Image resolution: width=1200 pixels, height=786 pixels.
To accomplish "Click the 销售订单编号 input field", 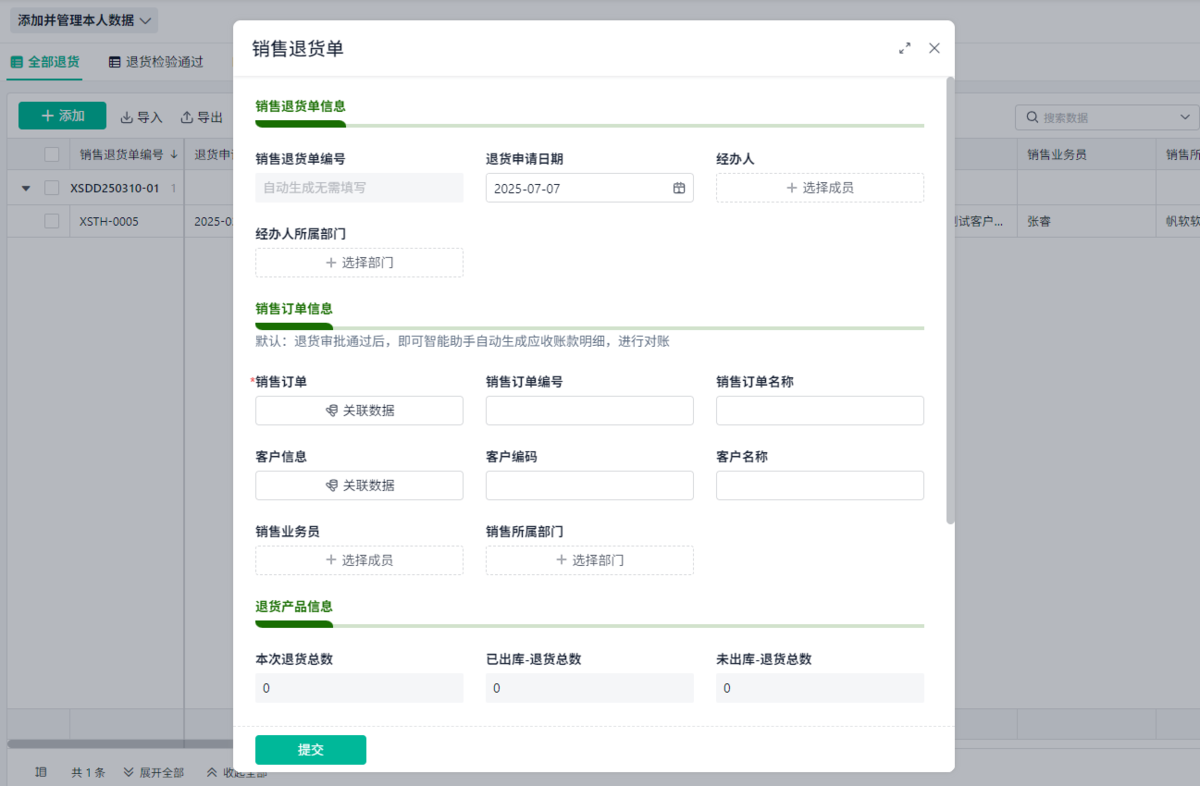I will point(589,411).
